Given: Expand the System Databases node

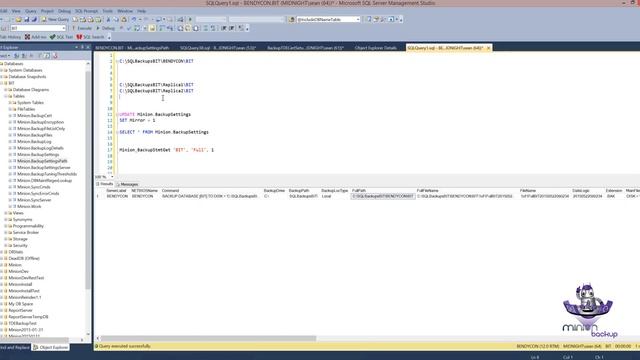Looking at the screenshot, I should (2, 70).
